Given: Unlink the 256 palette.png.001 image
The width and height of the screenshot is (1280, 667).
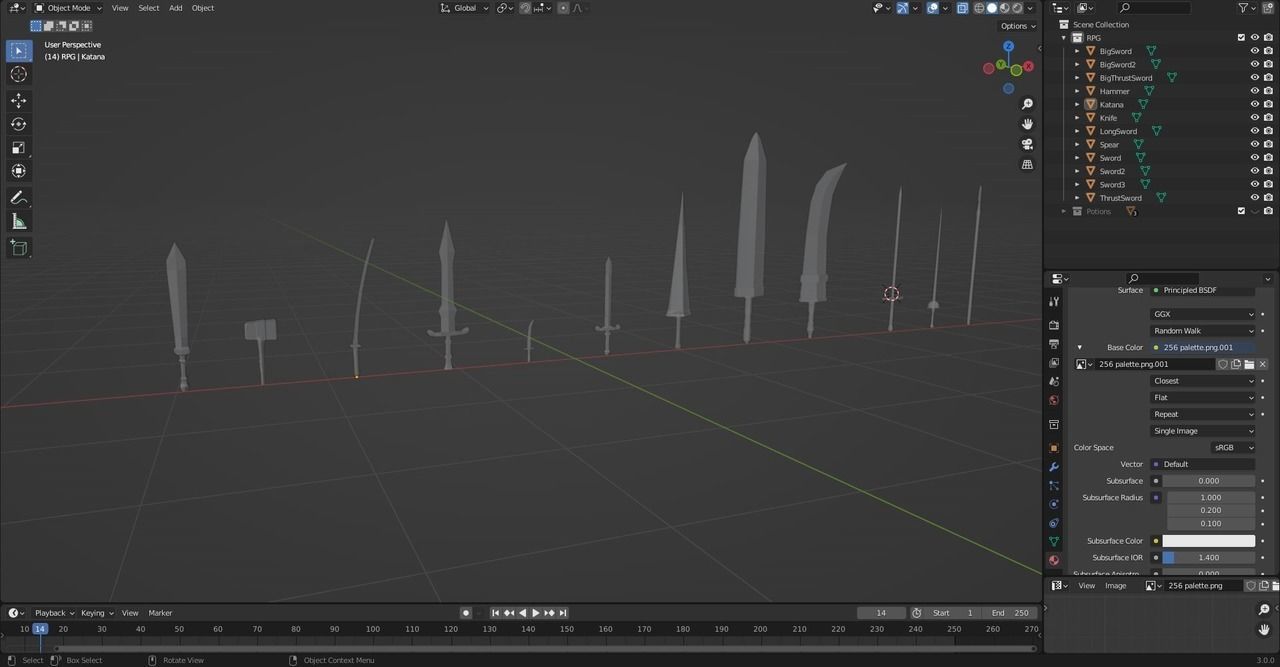Looking at the screenshot, I should tap(1262, 364).
